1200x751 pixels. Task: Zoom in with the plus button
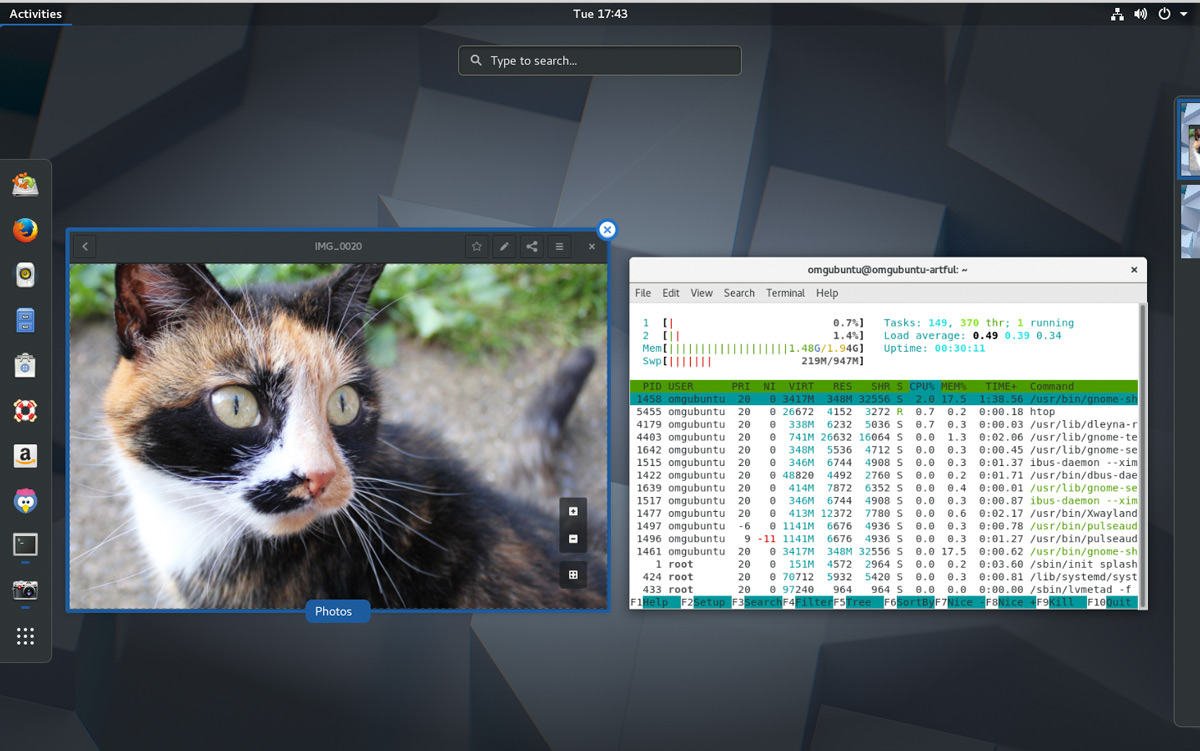tap(573, 511)
